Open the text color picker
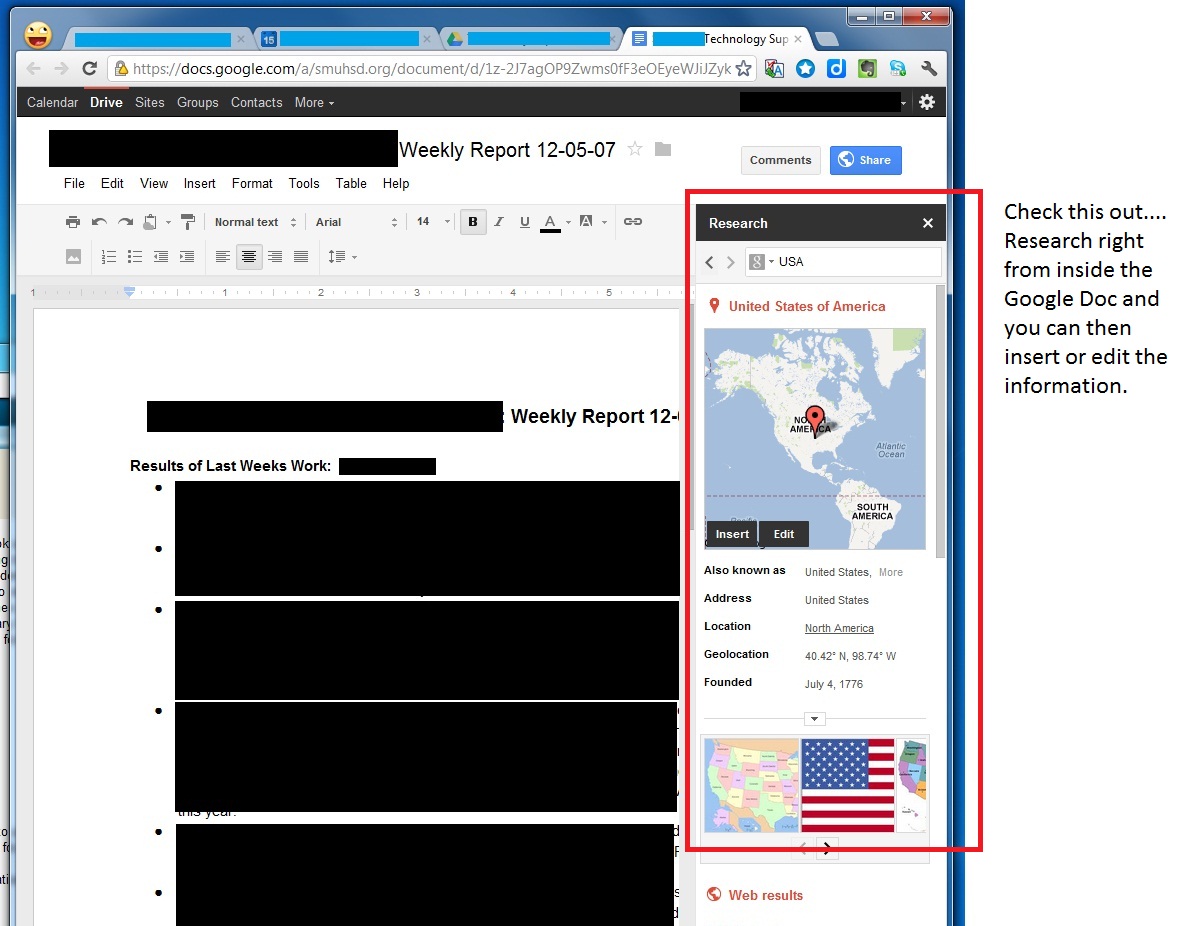 (x=551, y=222)
